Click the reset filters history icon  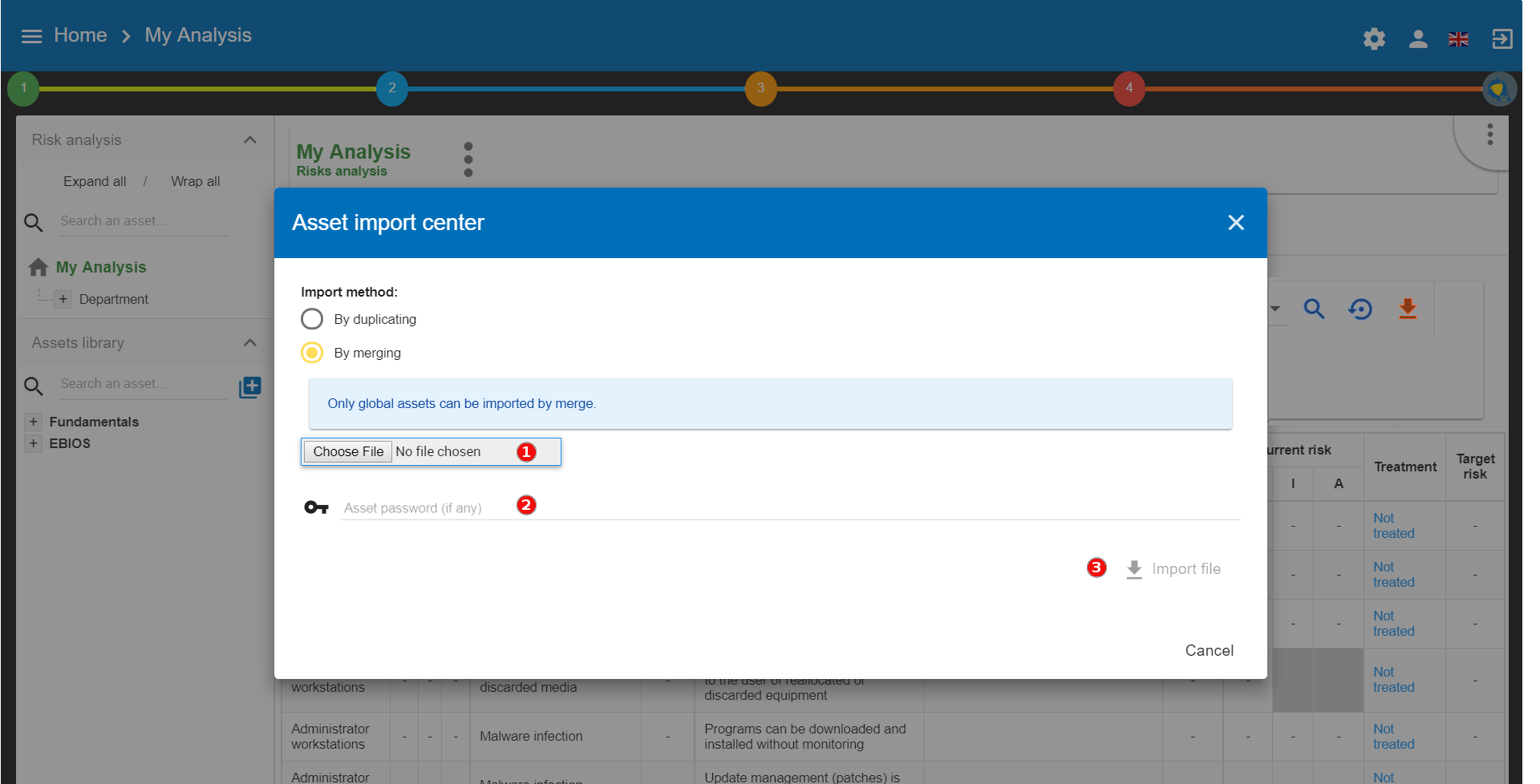pos(1360,309)
